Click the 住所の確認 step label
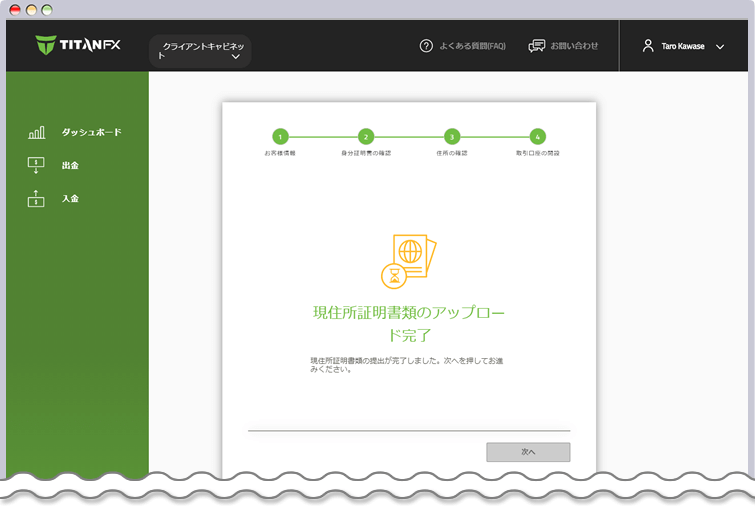Viewport: 755px width, 506px height. pos(452,153)
